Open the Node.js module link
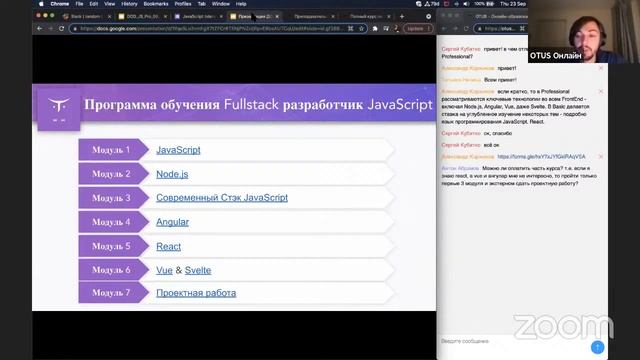 (172, 174)
